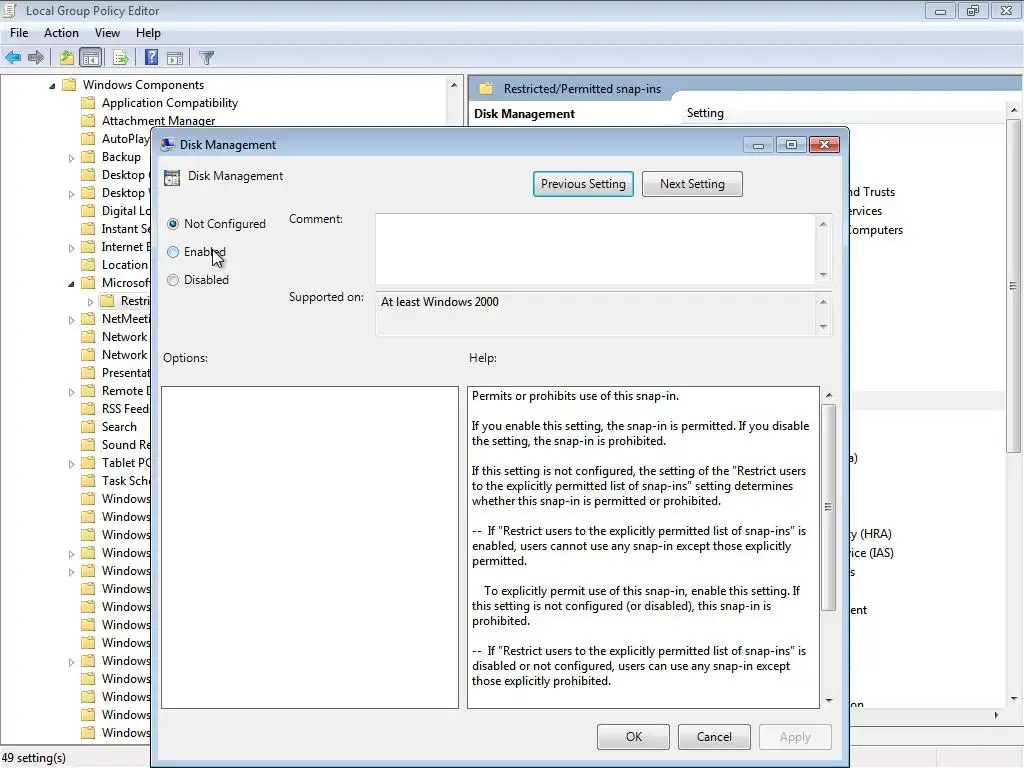Select the Sound Recorder tree item
Viewport: 1024px width, 768px height.
click(125, 445)
